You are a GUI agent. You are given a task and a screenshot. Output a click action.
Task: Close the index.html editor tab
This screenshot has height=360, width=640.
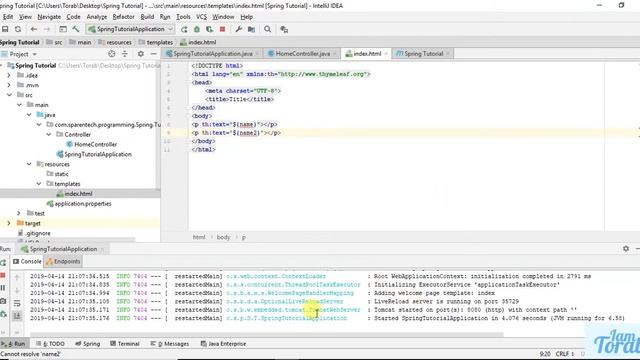386,53
